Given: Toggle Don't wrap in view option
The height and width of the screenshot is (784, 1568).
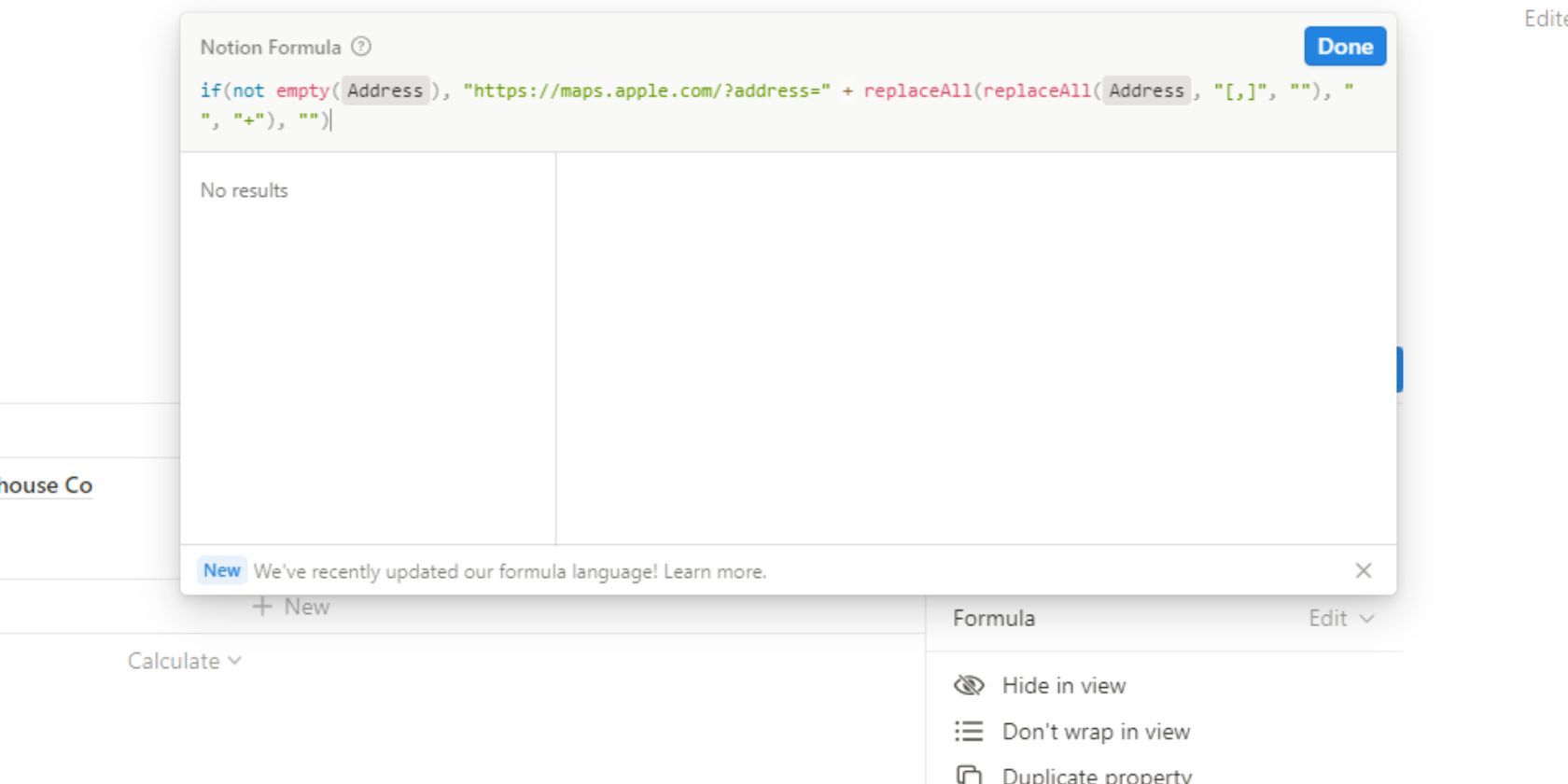Looking at the screenshot, I should pyautogui.click(x=1096, y=732).
